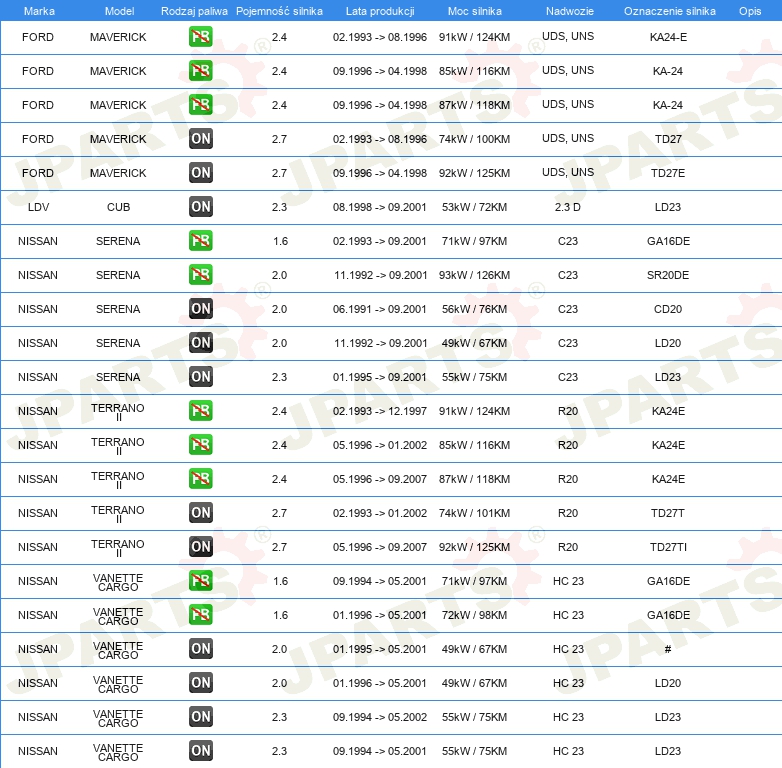Click the Marka column header
Image resolution: width=782 pixels, height=768 pixels.
39,11
